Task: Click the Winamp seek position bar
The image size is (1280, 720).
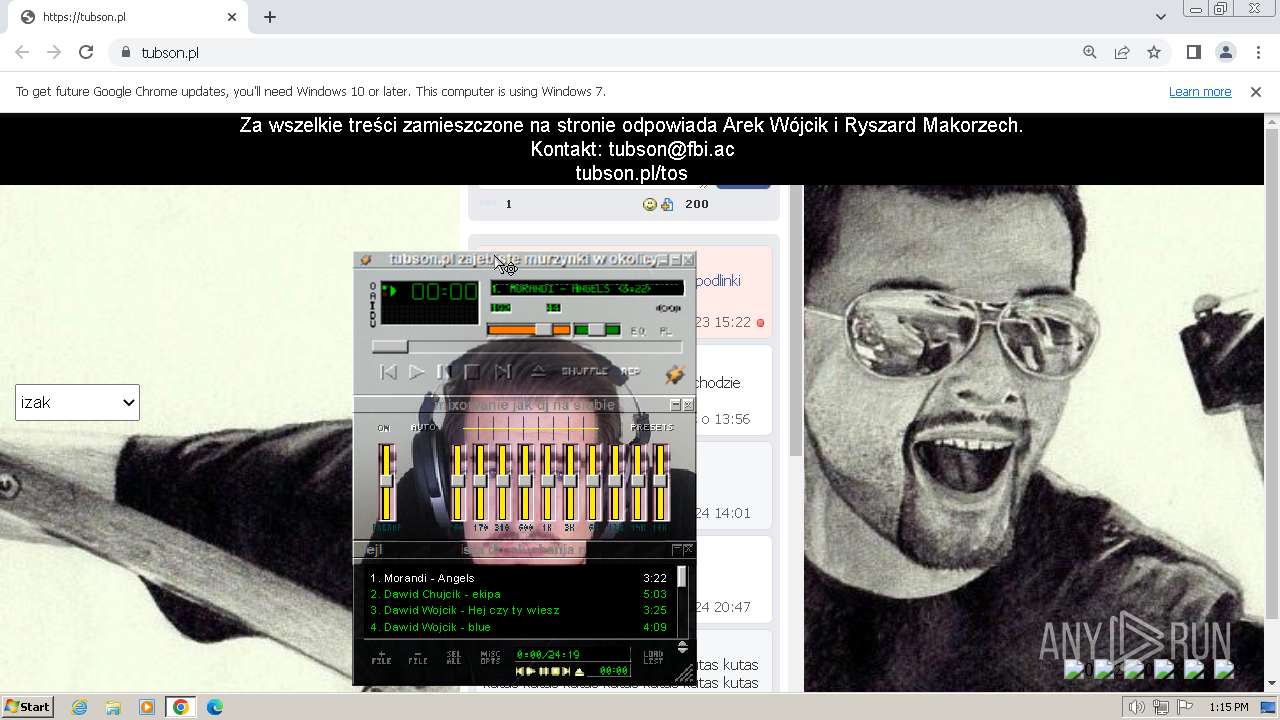Action: (x=527, y=347)
